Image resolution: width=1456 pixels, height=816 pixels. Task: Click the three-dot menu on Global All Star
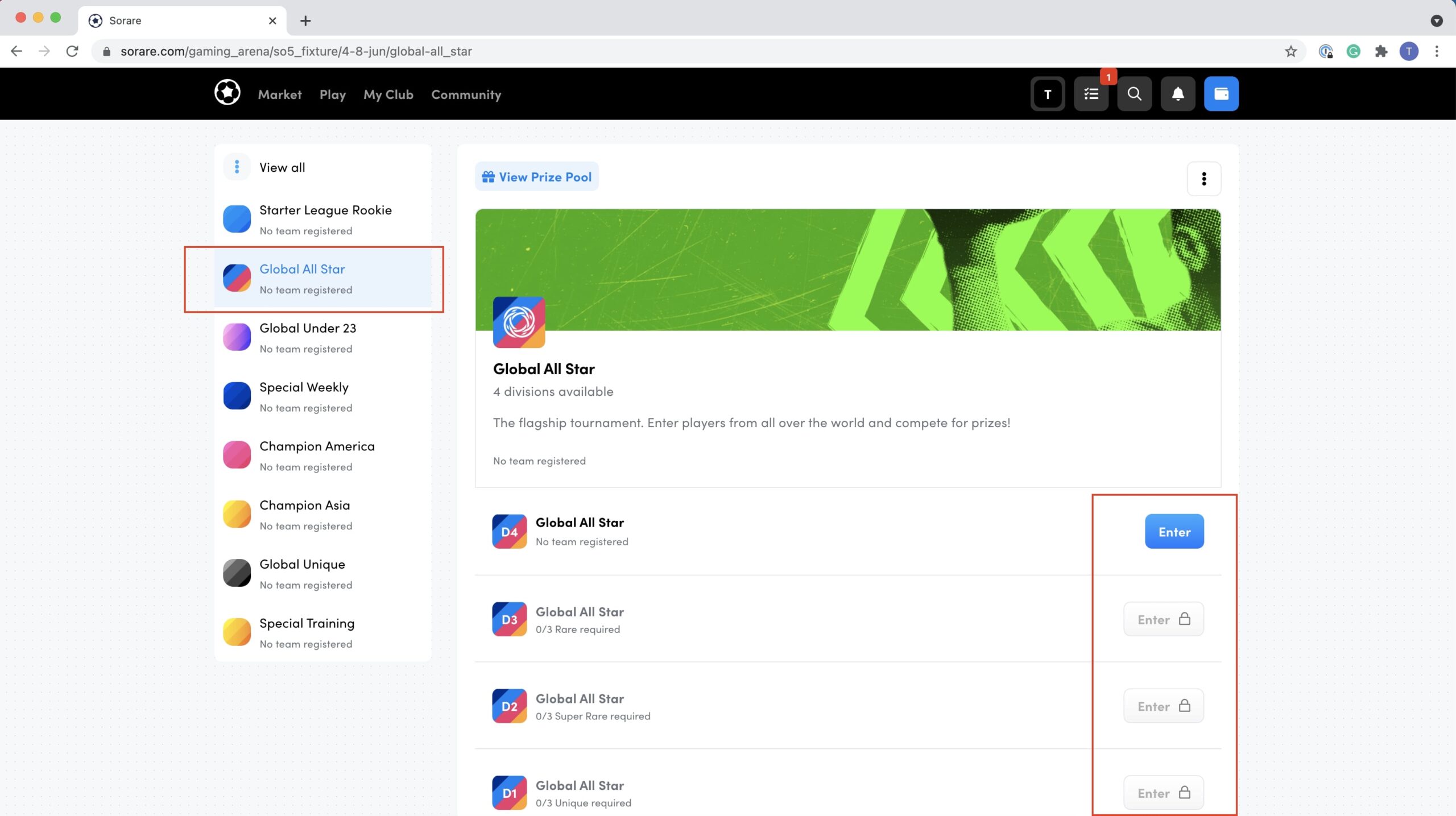pos(1204,178)
